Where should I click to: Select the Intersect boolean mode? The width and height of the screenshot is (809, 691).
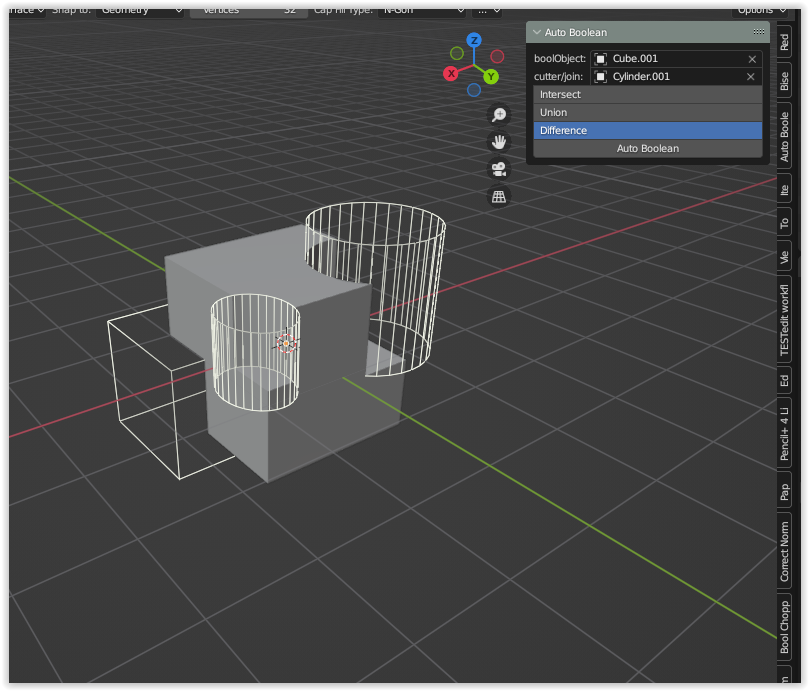tap(648, 94)
